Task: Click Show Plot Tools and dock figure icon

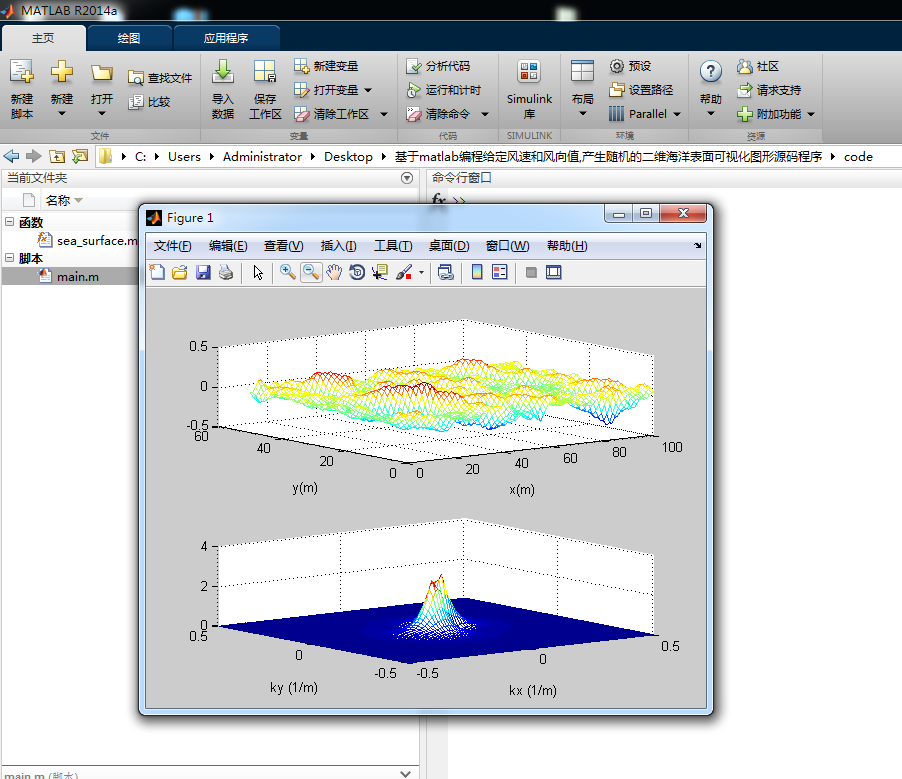Action: coord(553,272)
